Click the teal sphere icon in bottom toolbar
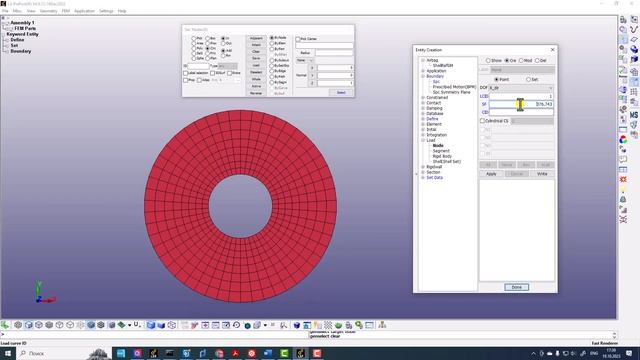 point(247,325)
